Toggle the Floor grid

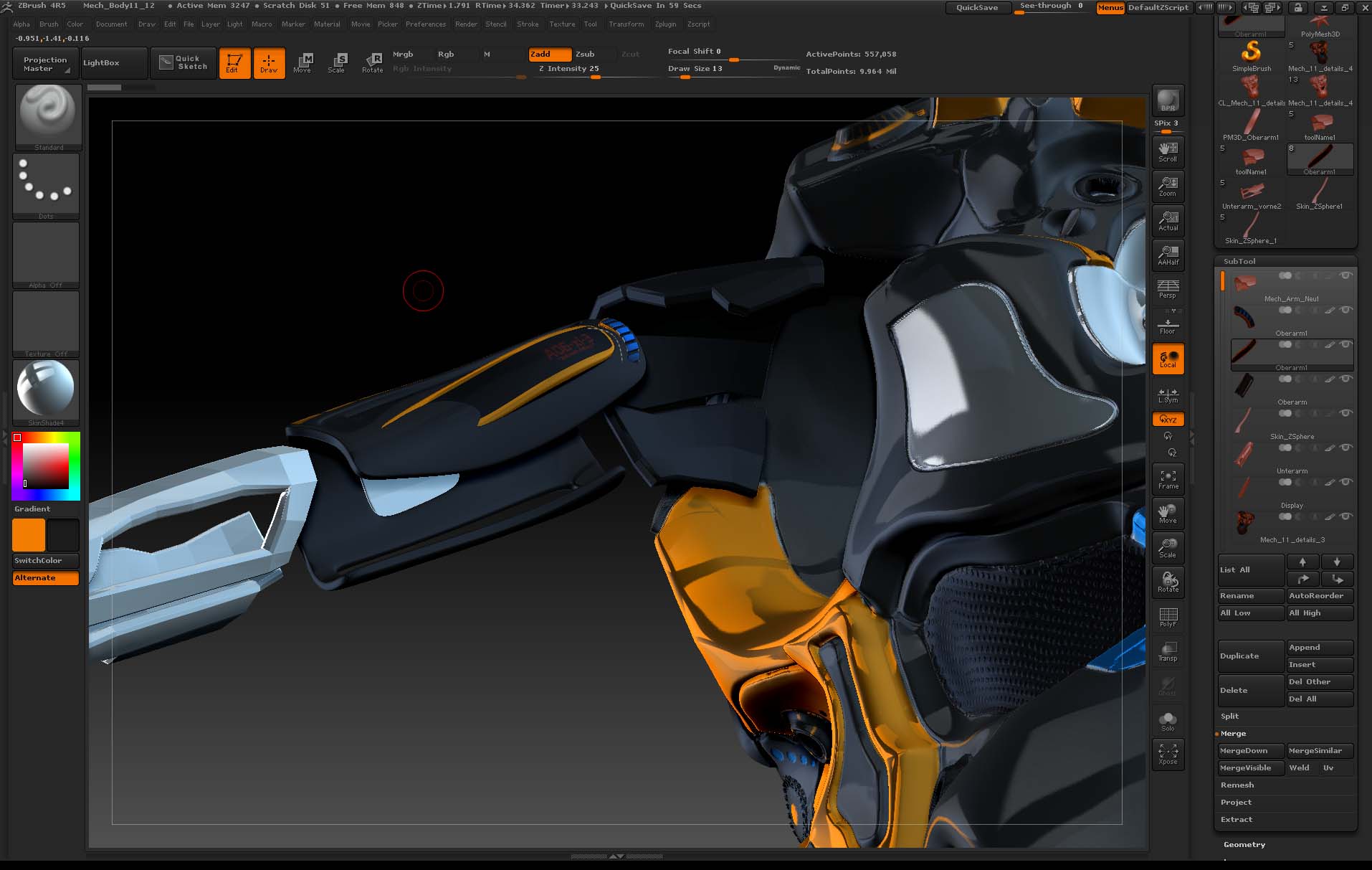click(1168, 325)
